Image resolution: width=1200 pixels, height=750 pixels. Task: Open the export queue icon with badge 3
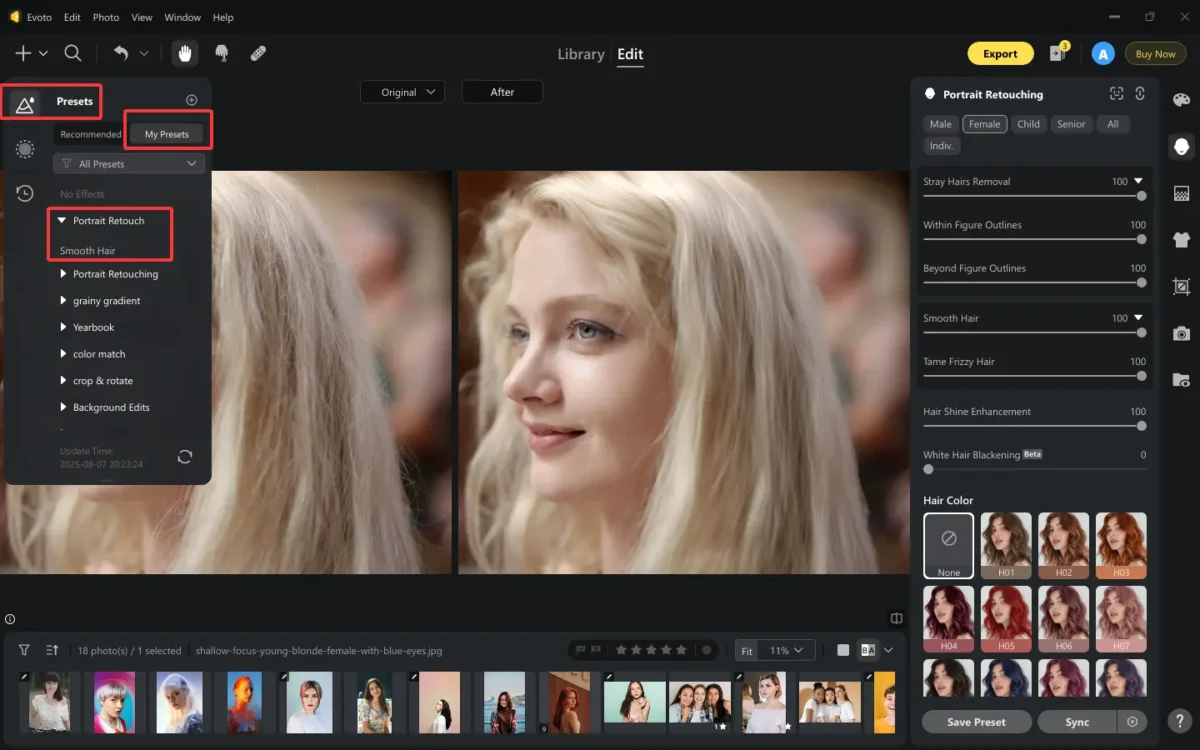pos(1059,53)
